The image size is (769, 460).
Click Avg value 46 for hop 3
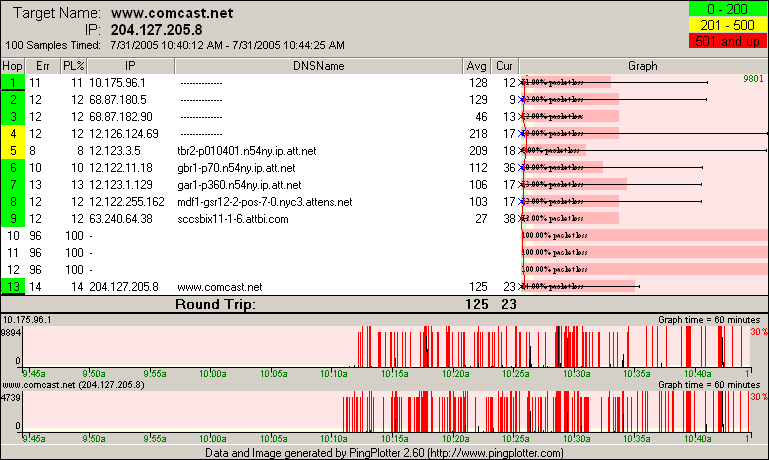pyautogui.click(x=481, y=117)
